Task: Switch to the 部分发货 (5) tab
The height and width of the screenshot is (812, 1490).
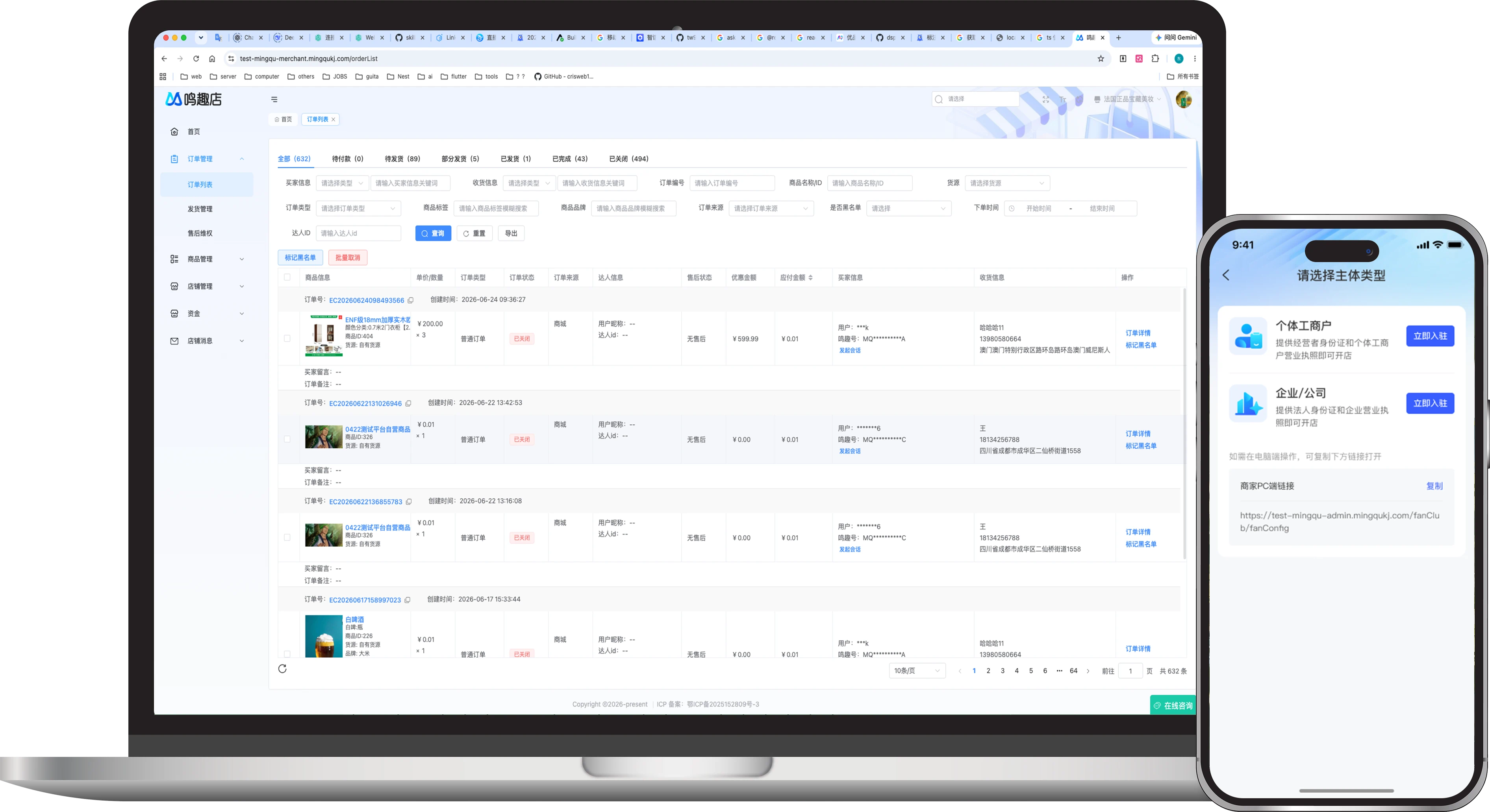Action: coord(460,159)
